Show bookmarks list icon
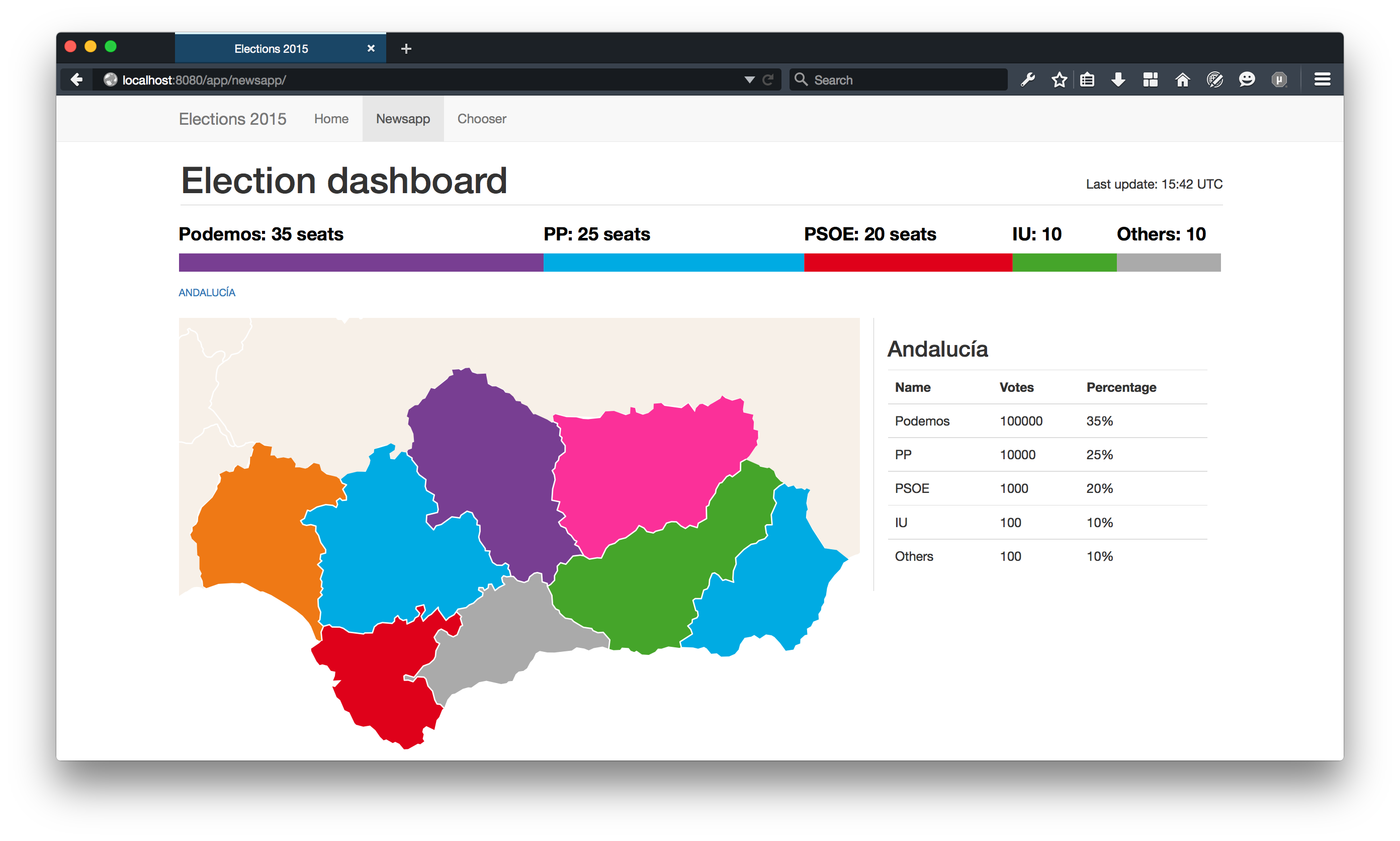The width and height of the screenshot is (1400, 841). pyautogui.click(x=1087, y=80)
